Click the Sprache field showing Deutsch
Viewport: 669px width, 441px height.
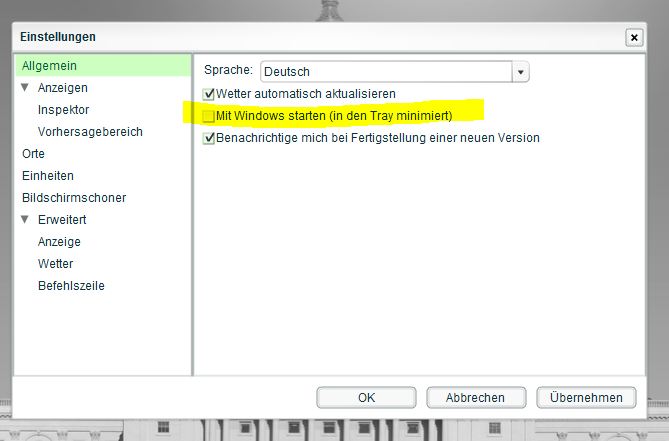(x=386, y=72)
